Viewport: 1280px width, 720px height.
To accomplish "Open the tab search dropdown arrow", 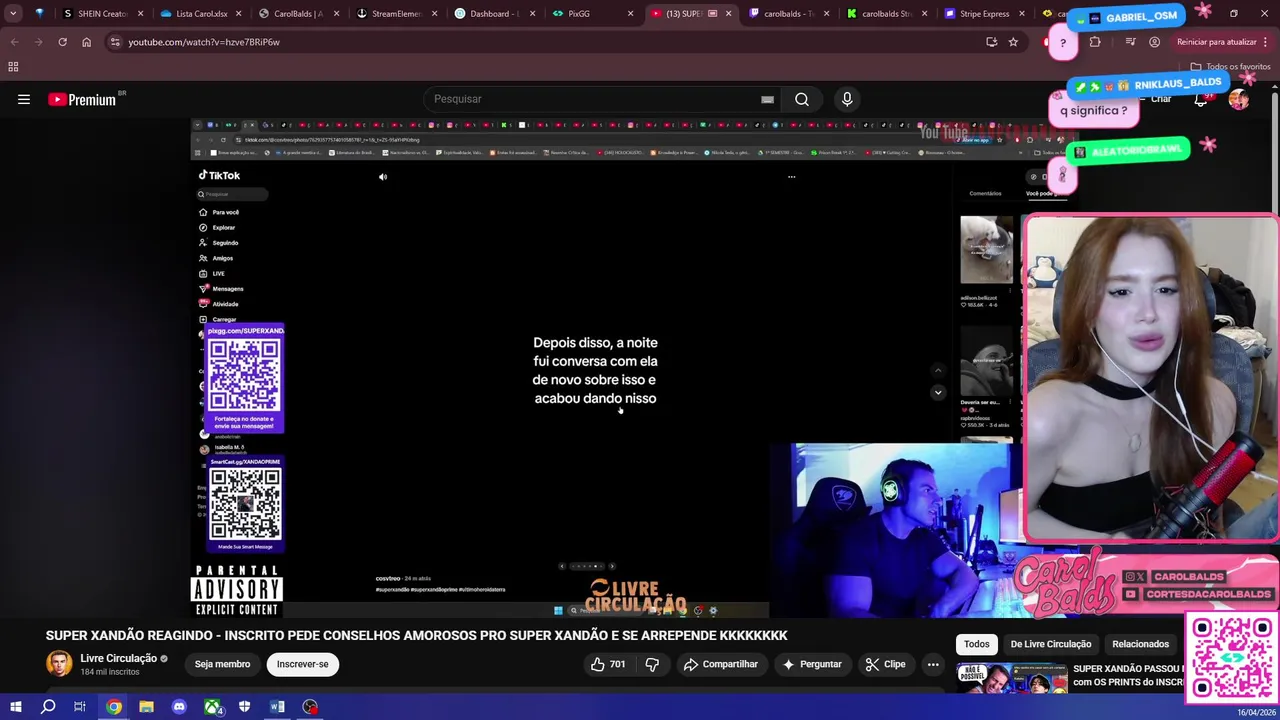I will coord(13,14).
